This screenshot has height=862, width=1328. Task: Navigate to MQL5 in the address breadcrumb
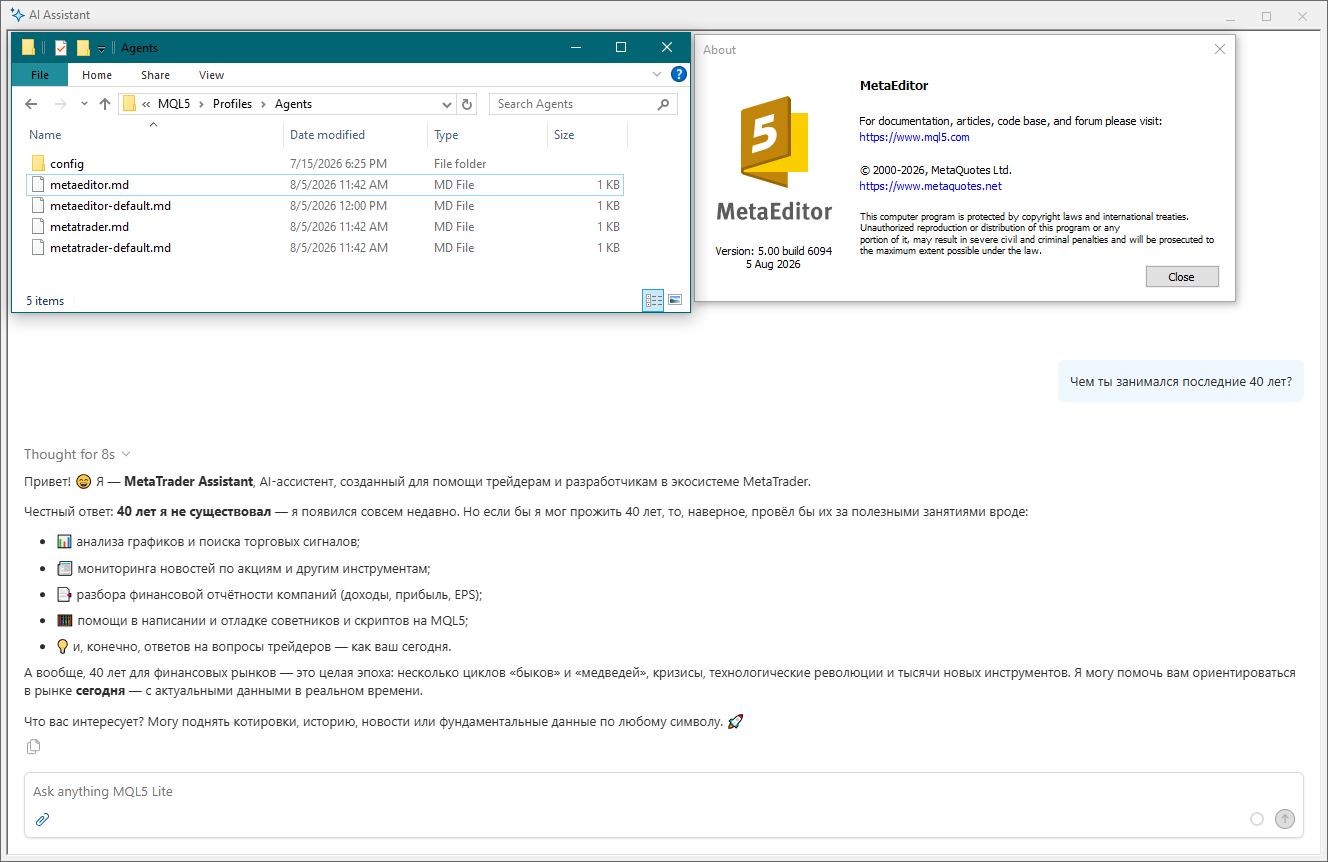pyautogui.click(x=174, y=104)
